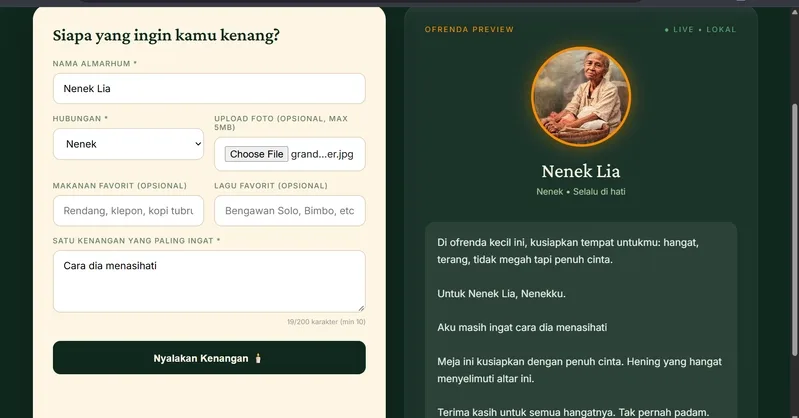The image size is (799, 418).
Task: Click the Untuk Nenek Lia, Nenekku line
Action: click(x=501, y=294)
